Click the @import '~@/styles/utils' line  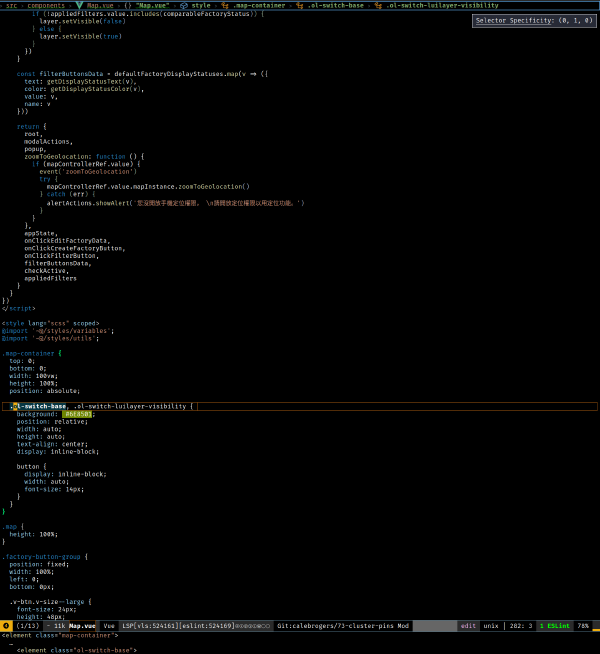50,338
